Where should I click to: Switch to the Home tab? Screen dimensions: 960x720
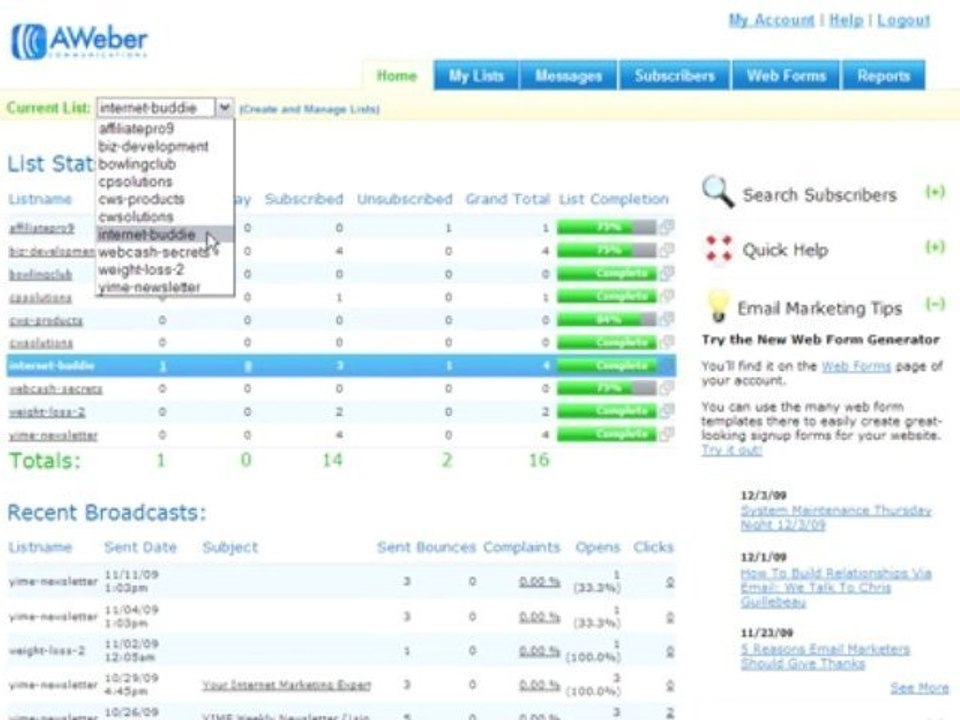(x=397, y=76)
